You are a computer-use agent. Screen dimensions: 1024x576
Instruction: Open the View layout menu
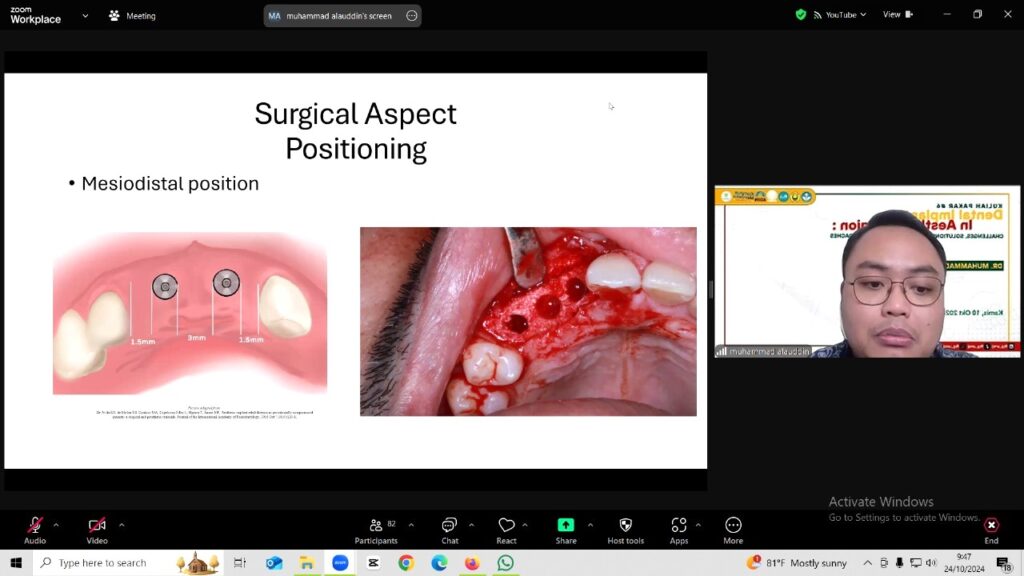[898, 14]
